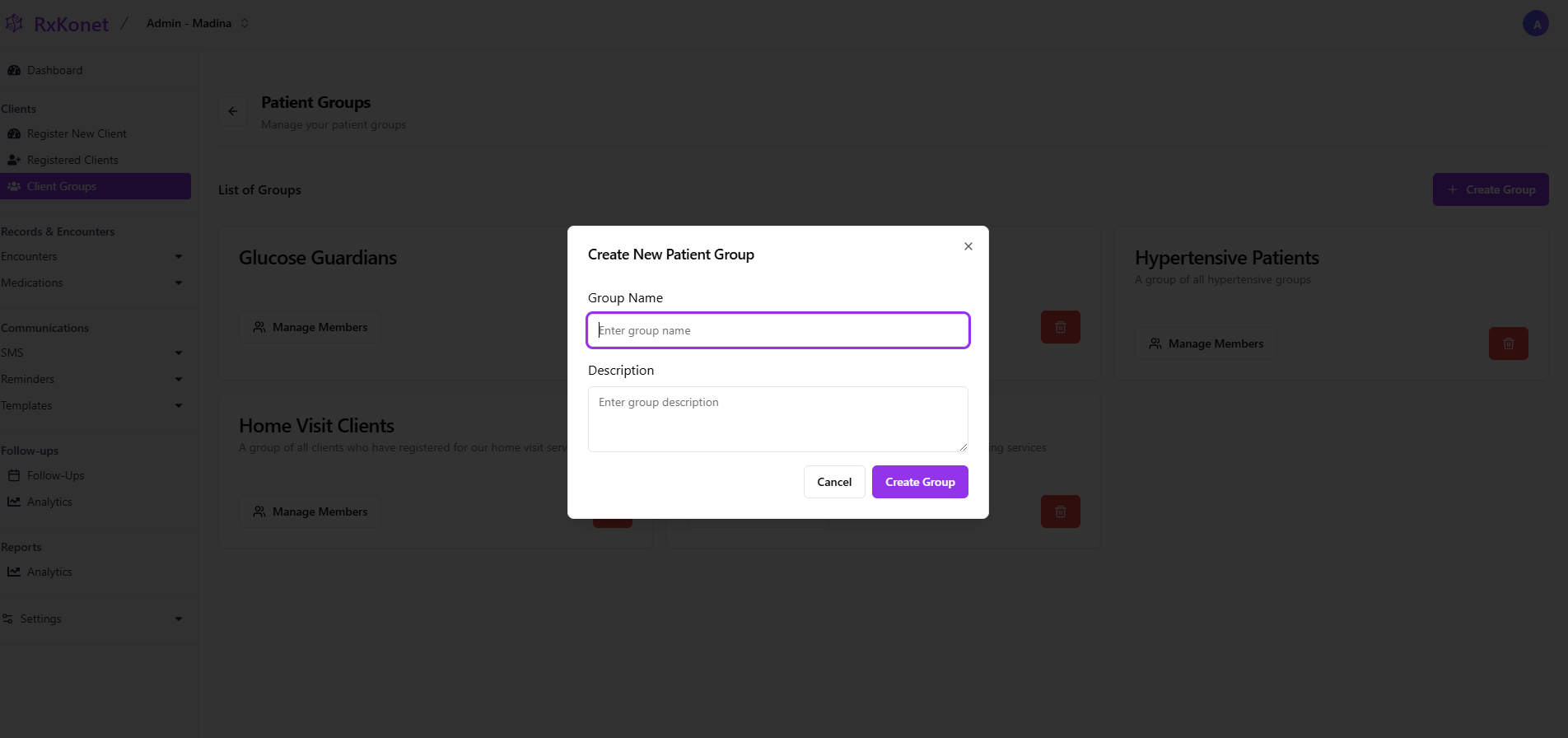1568x738 pixels.
Task: Click the Settings sliders icon
Action: pyautogui.click(x=7, y=619)
